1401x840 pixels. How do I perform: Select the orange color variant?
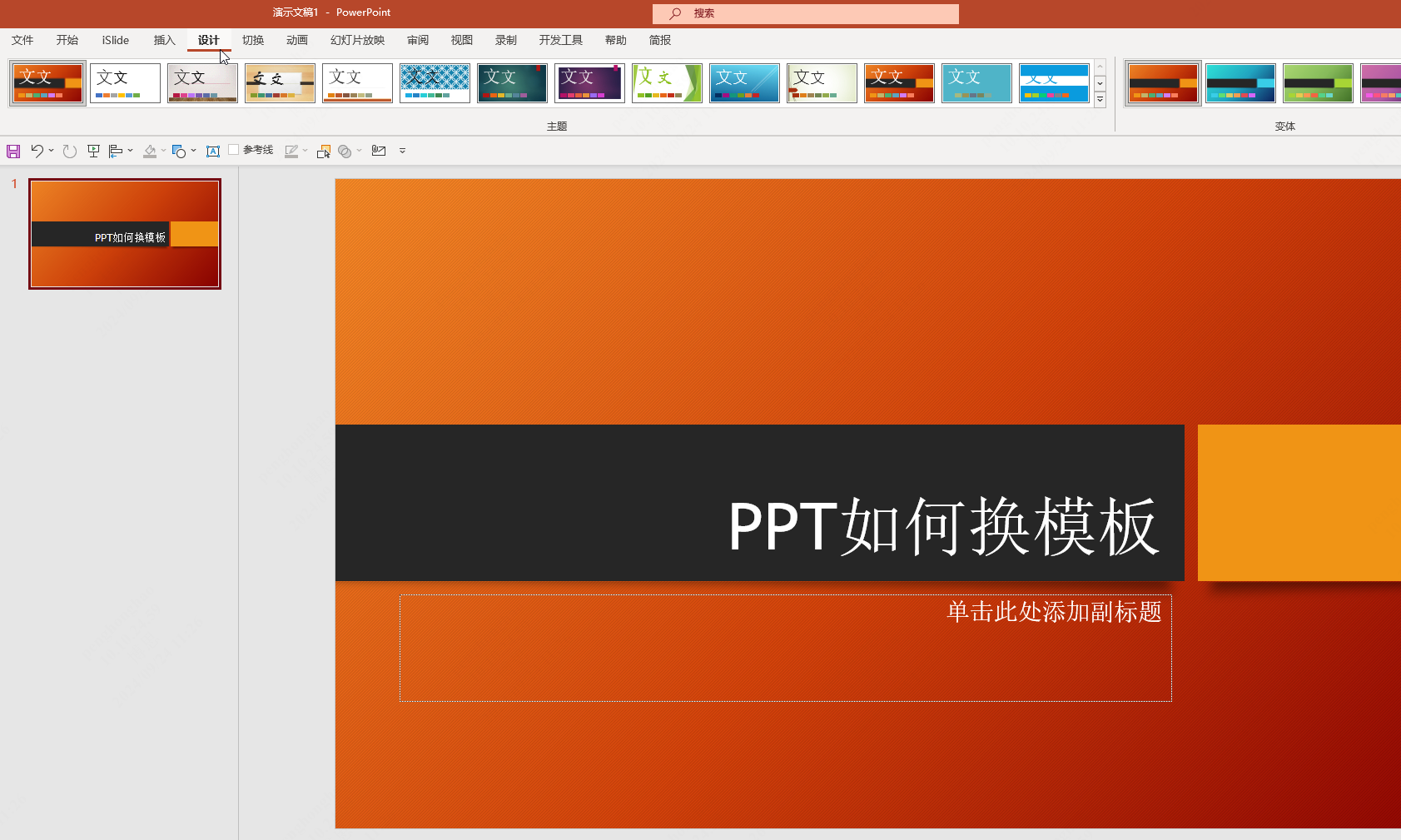pyautogui.click(x=1163, y=83)
